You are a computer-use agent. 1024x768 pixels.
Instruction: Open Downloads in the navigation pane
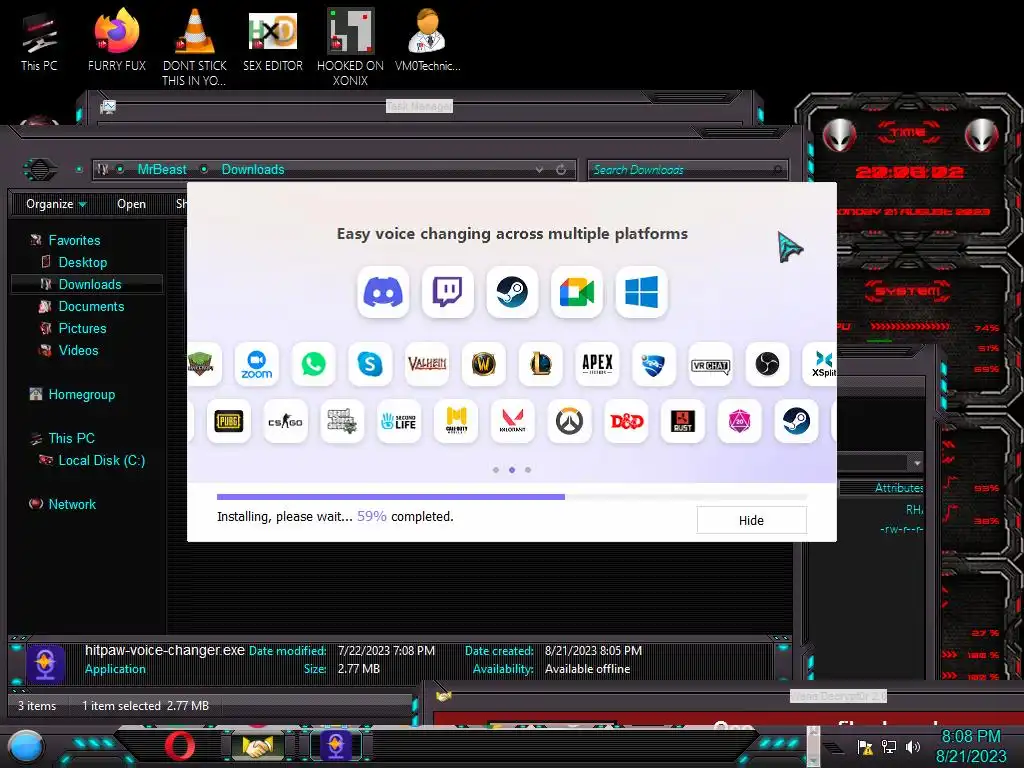tap(89, 284)
